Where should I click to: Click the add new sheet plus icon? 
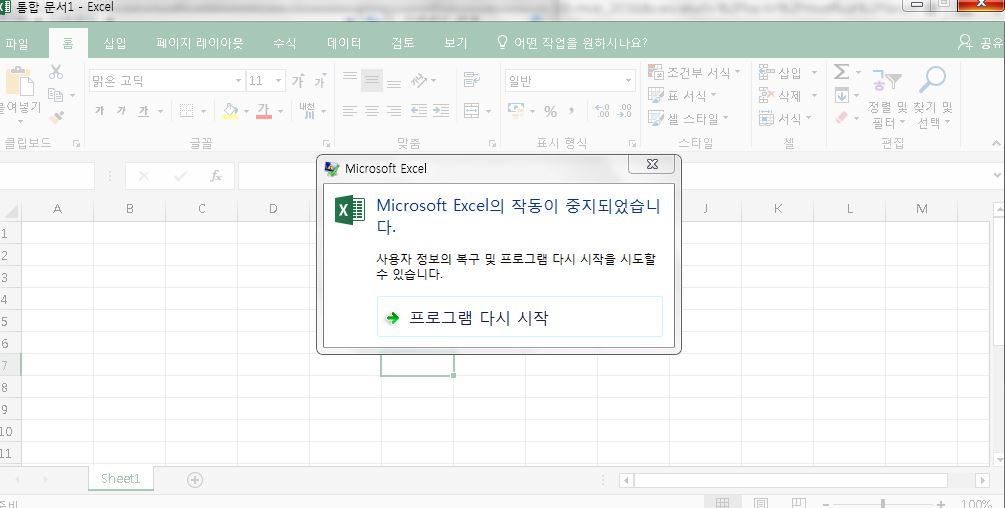pyautogui.click(x=195, y=479)
